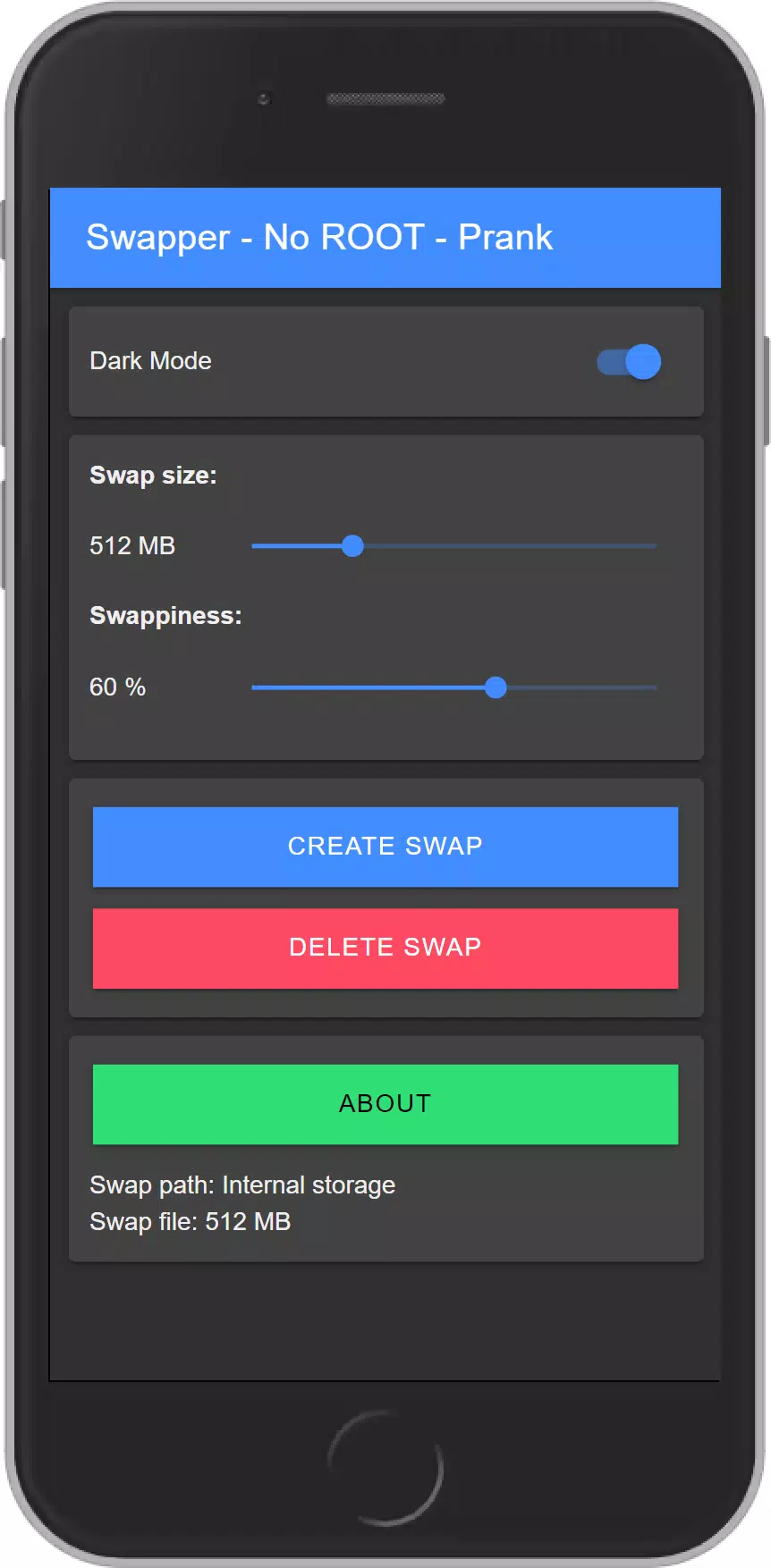Toggle the Dark Mode switch off
The image size is (771, 1568).
tap(629, 362)
